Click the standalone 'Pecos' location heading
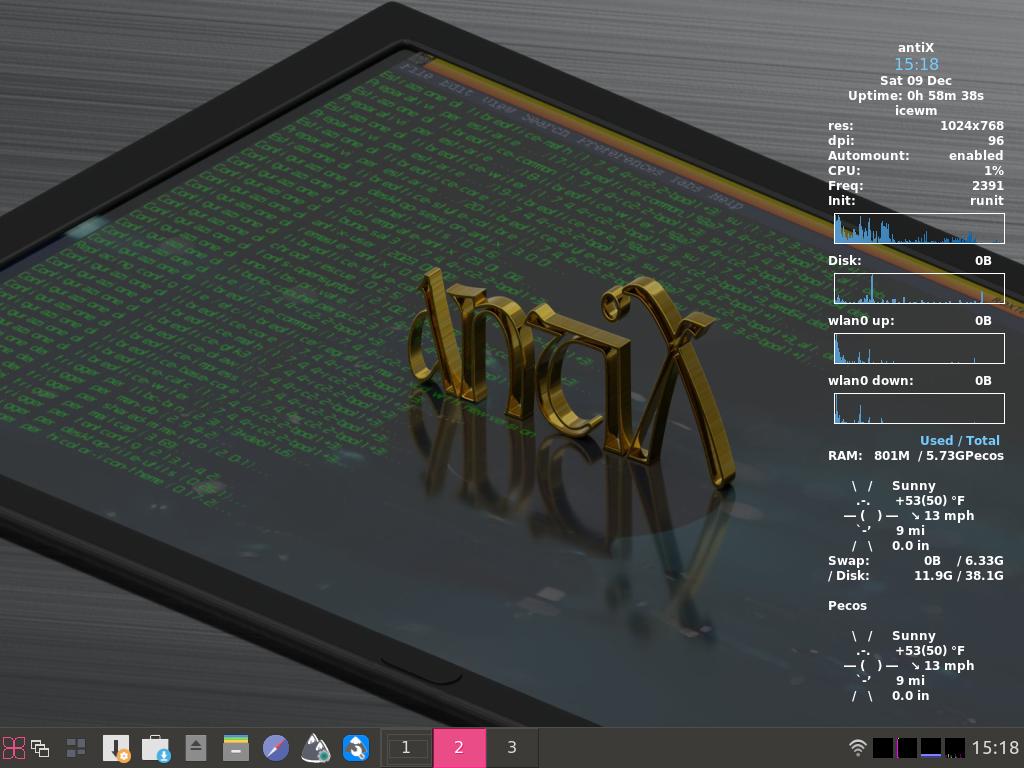Image resolution: width=1024 pixels, height=768 pixels. (x=847, y=605)
